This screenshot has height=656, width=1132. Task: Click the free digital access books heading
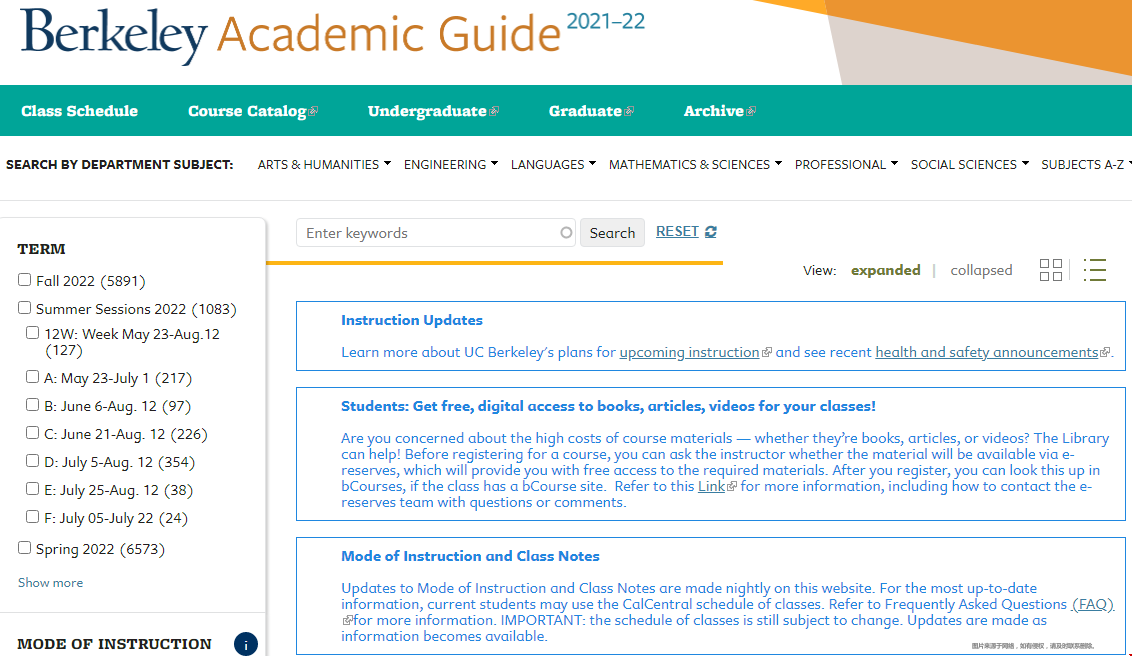point(608,406)
